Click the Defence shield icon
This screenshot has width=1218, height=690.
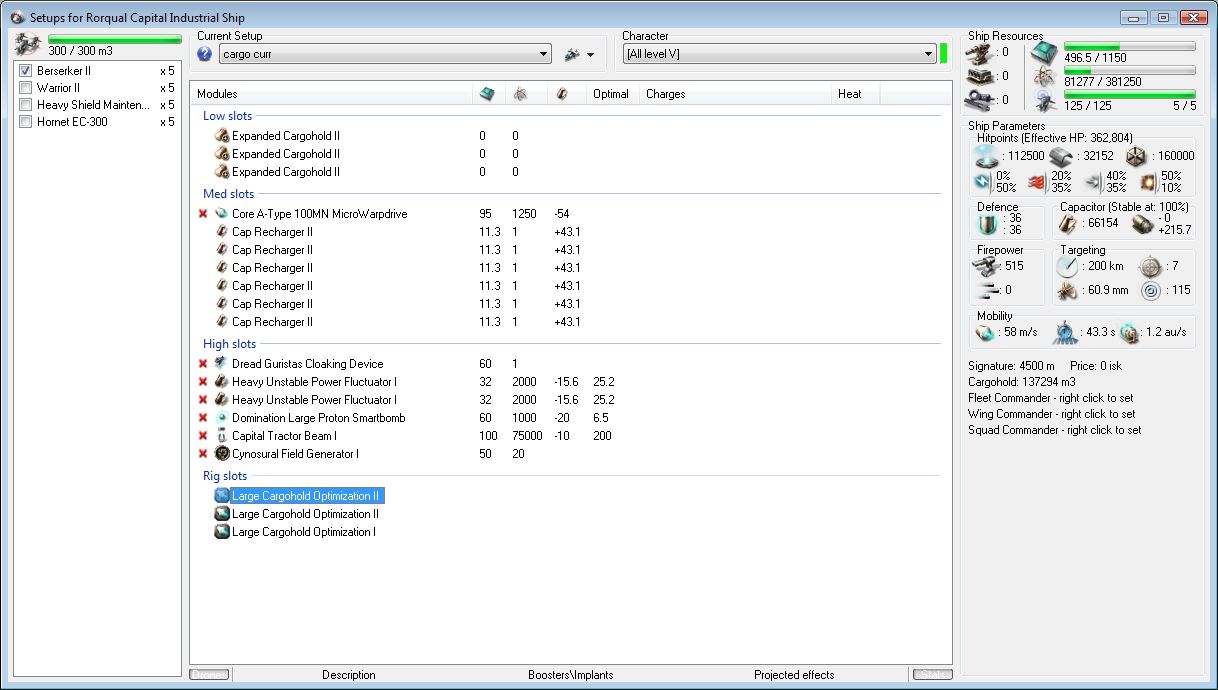[989, 224]
